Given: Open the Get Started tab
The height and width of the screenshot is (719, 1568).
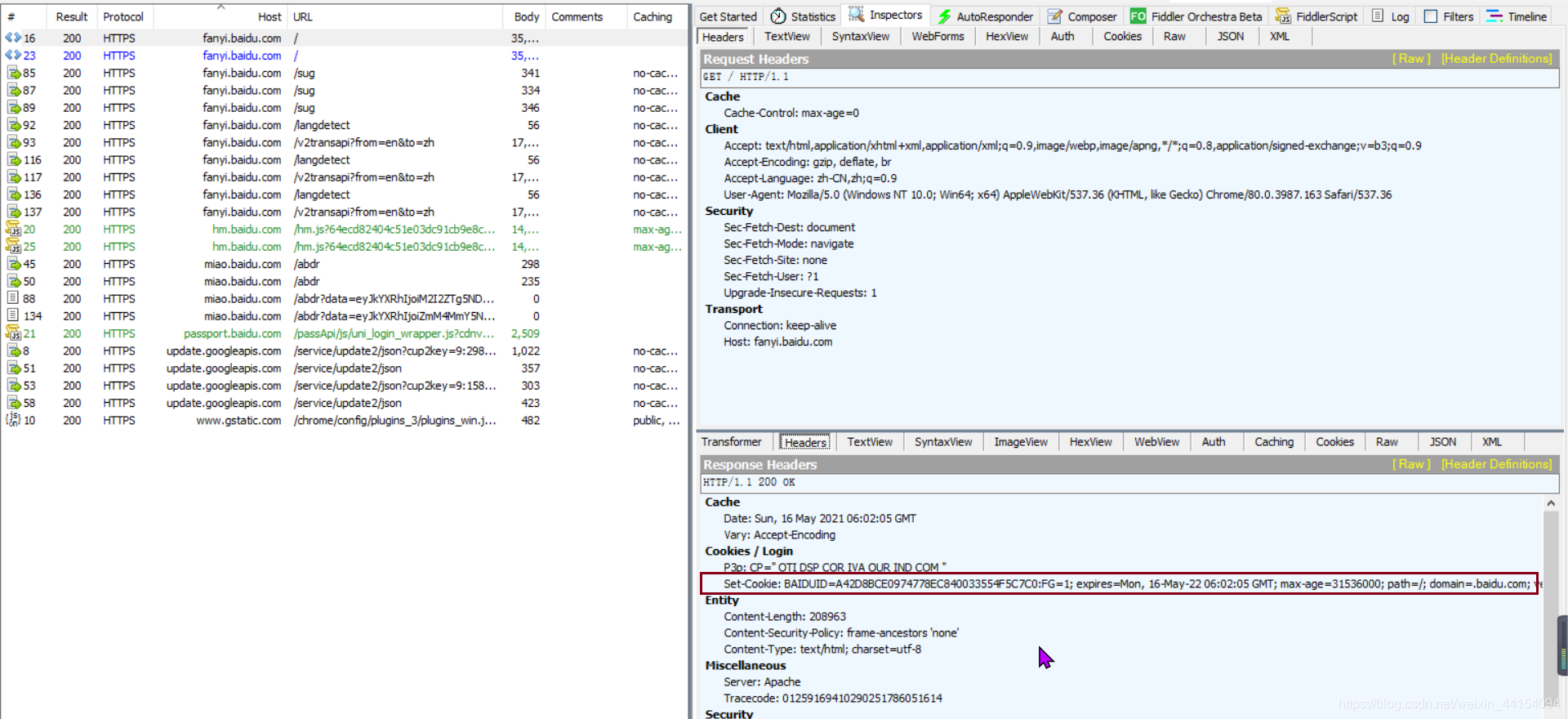Looking at the screenshot, I should [728, 16].
